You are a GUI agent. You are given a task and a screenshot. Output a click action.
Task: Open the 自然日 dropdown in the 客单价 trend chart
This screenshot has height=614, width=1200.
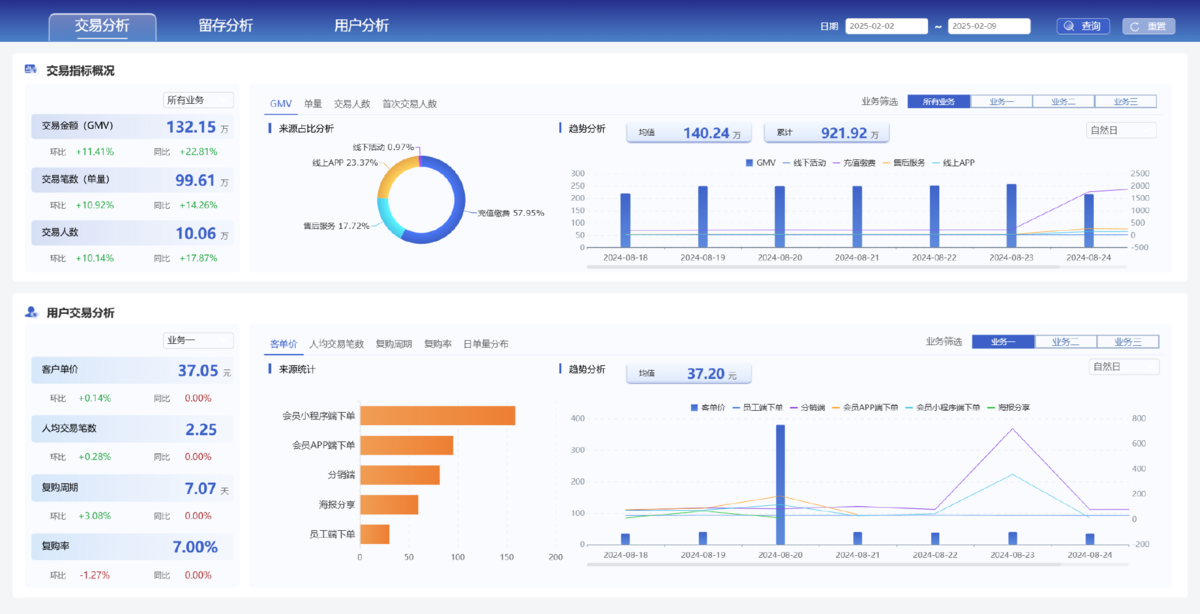pos(1124,367)
